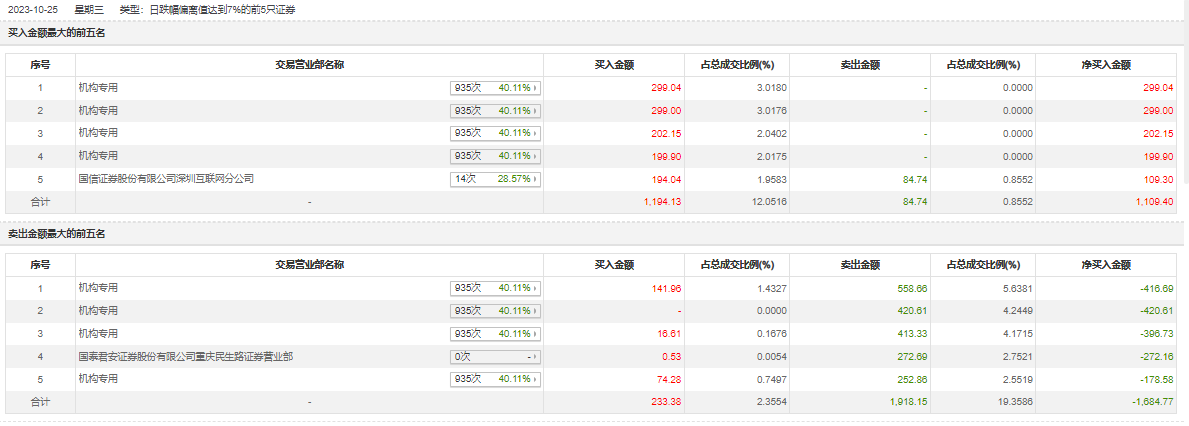1189x426 pixels.
Task: Expand 935次 stats in sell table row 1
Action: (x=495, y=288)
